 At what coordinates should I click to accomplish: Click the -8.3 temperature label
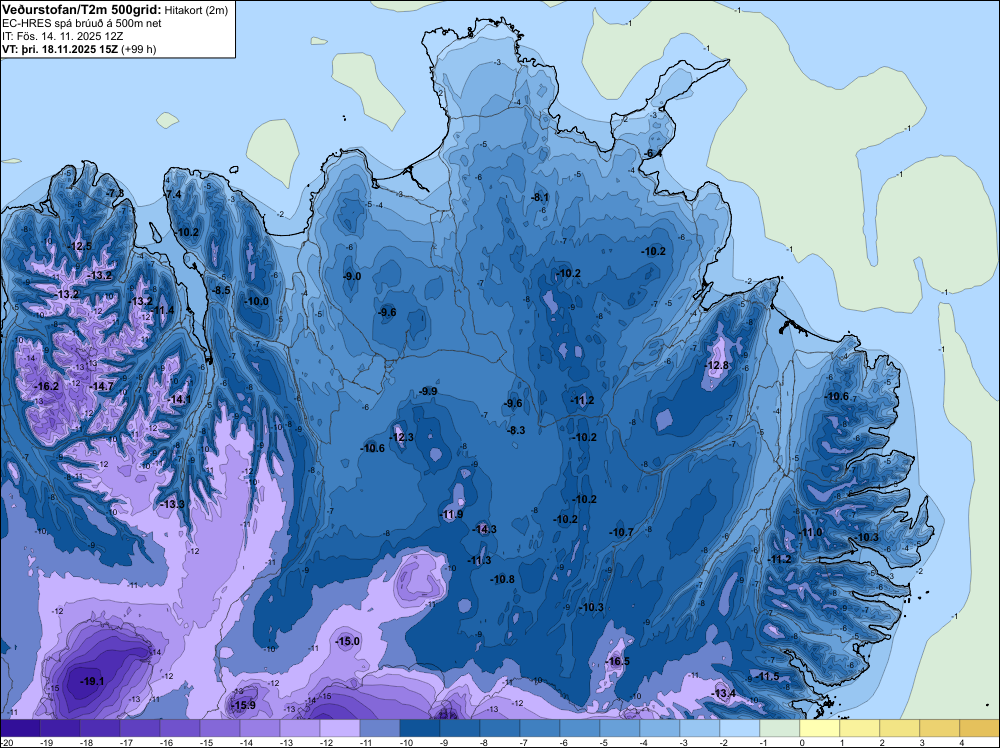pyautogui.click(x=516, y=430)
